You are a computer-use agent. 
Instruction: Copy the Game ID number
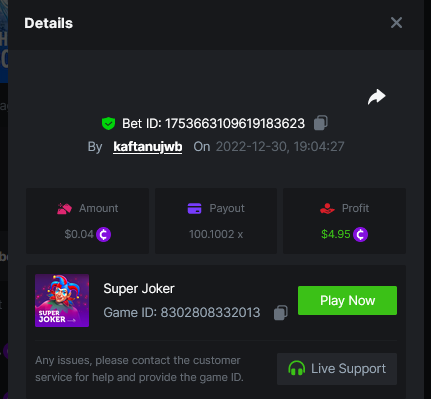[x=281, y=313]
